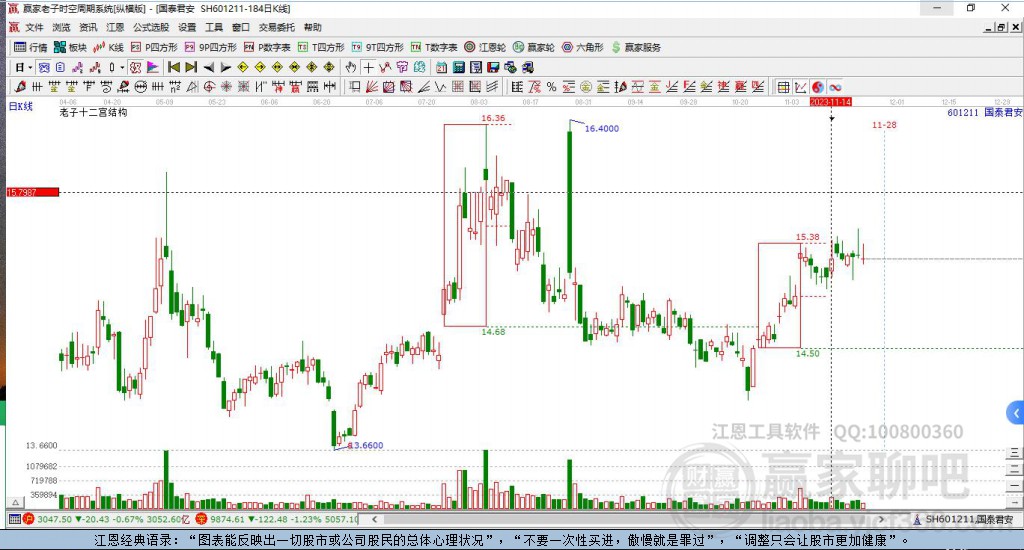Open the T四方形 tool
Image resolution: width=1024 pixels, height=550 pixels.
[321, 47]
